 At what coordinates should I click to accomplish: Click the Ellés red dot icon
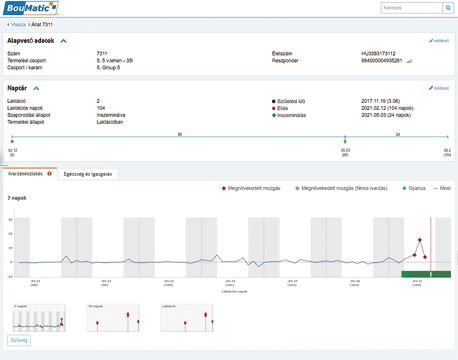point(274,108)
